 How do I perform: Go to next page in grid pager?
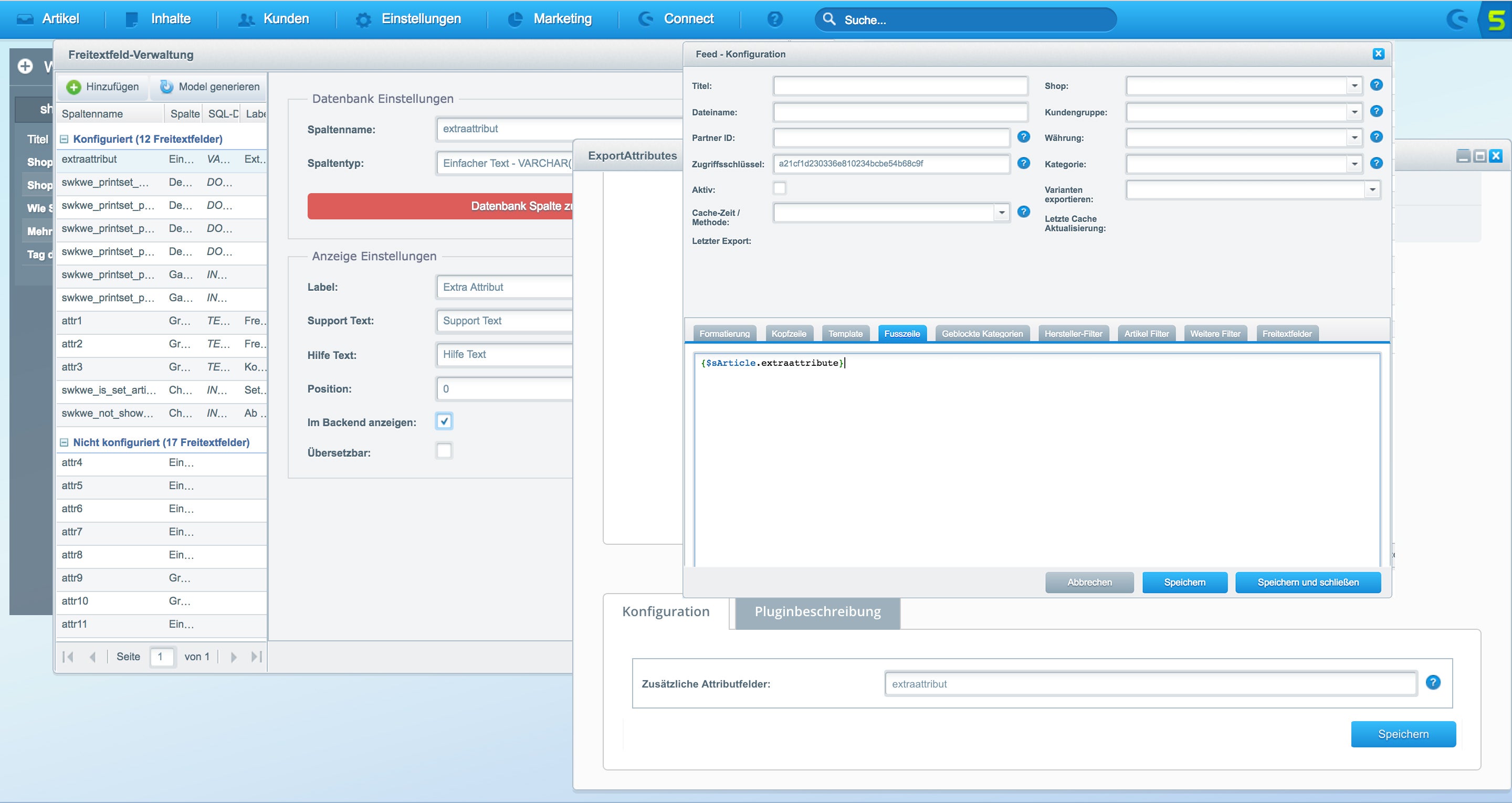pyautogui.click(x=234, y=657)
